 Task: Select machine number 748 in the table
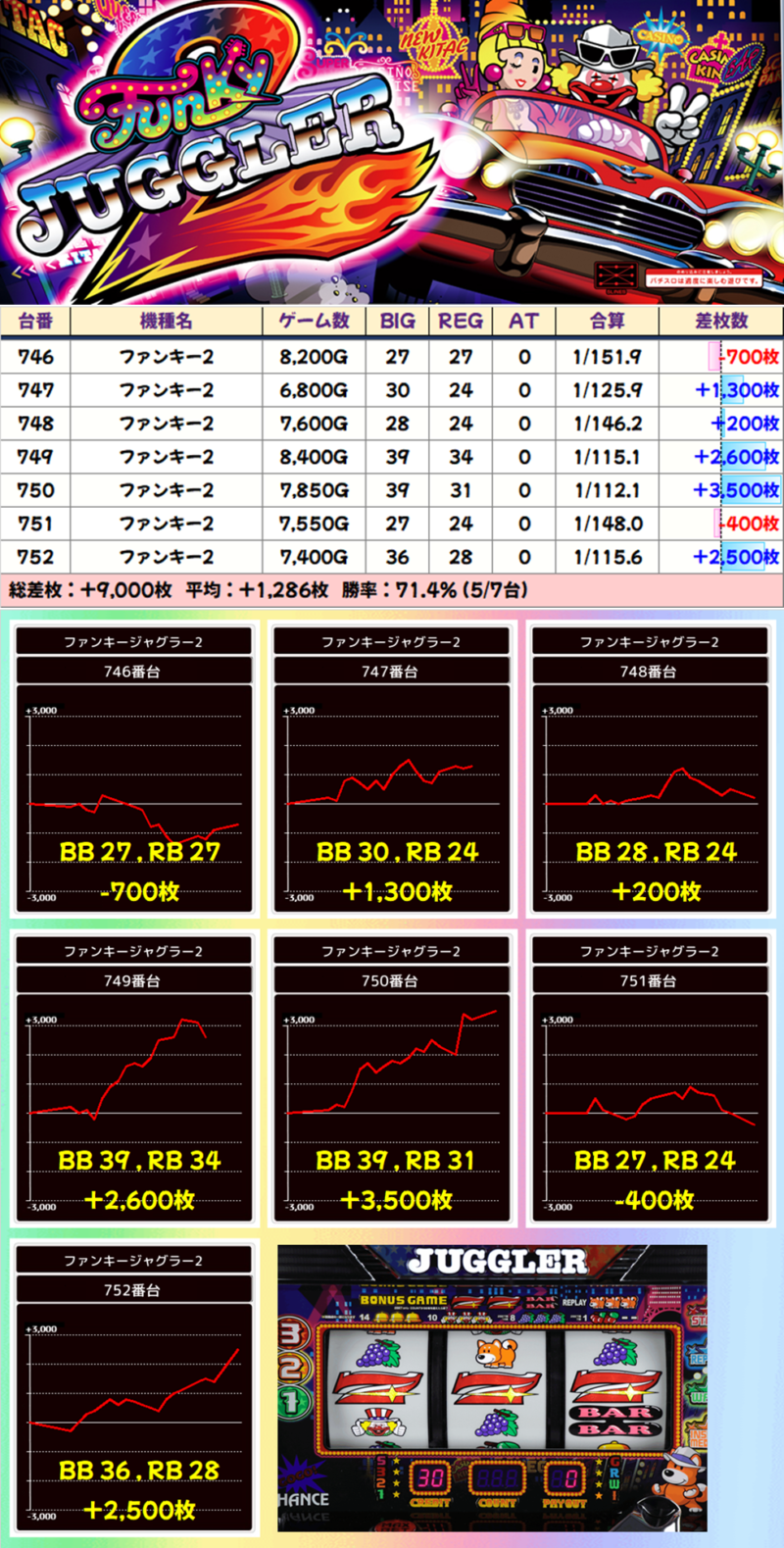pyautogui.click(x=35, y=424)
